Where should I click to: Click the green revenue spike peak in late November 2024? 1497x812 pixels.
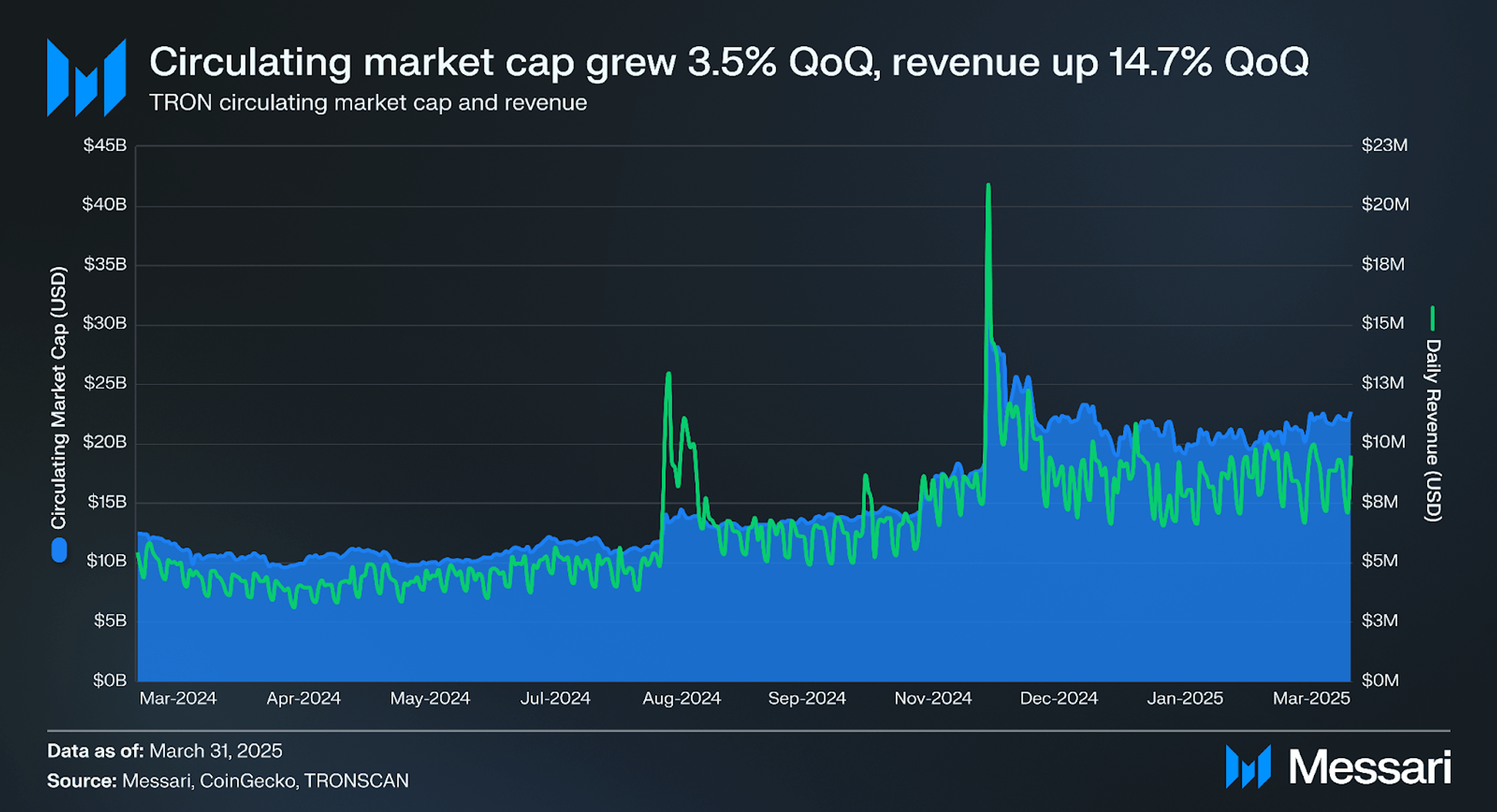click(x=988, y=187)
